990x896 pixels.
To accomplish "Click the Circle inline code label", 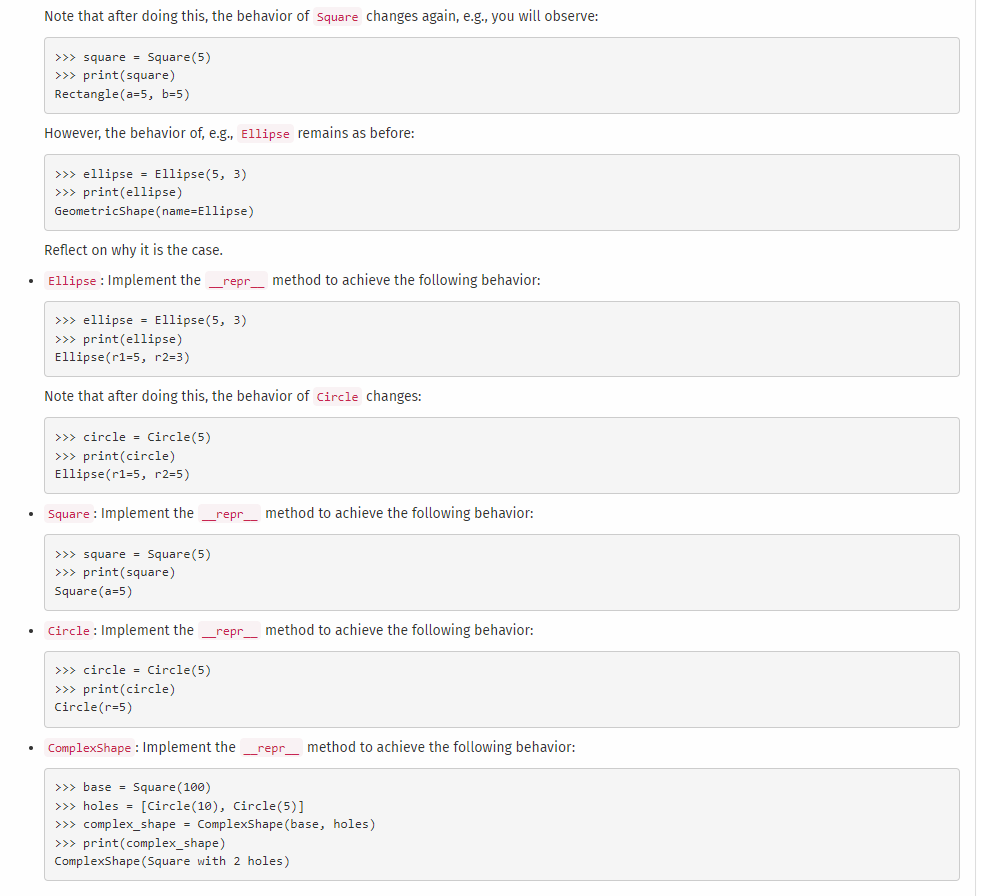I will [337, 396].
